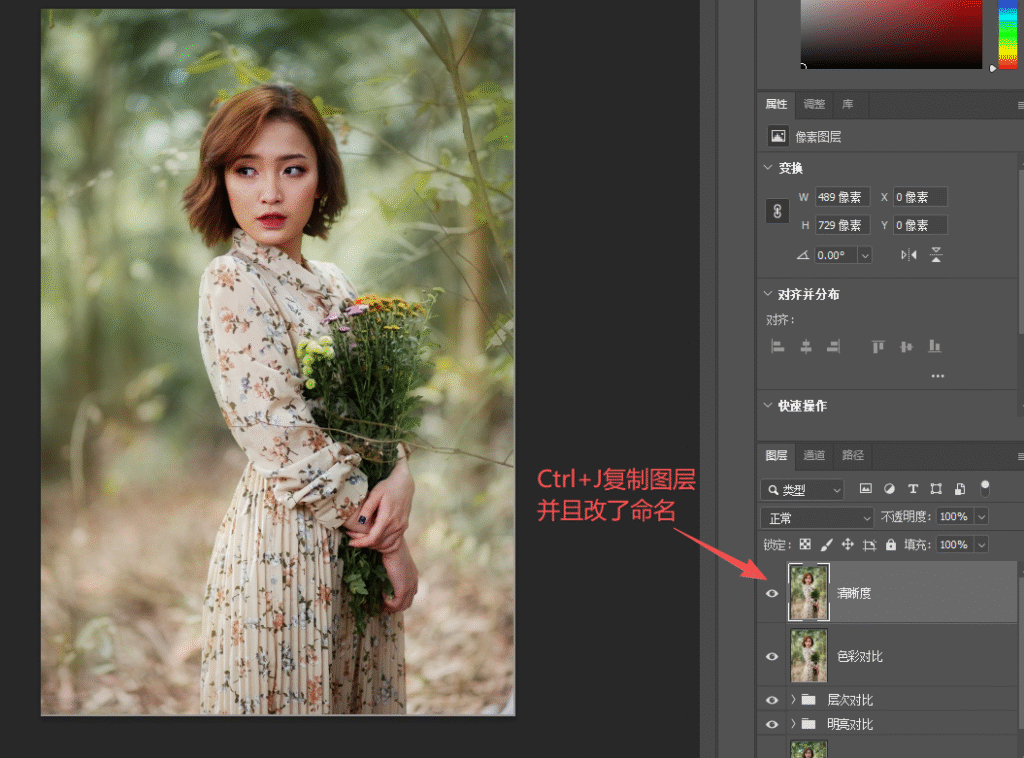Click the H height field
Viewport: 1024px width, 758px height.
(842, 225)
